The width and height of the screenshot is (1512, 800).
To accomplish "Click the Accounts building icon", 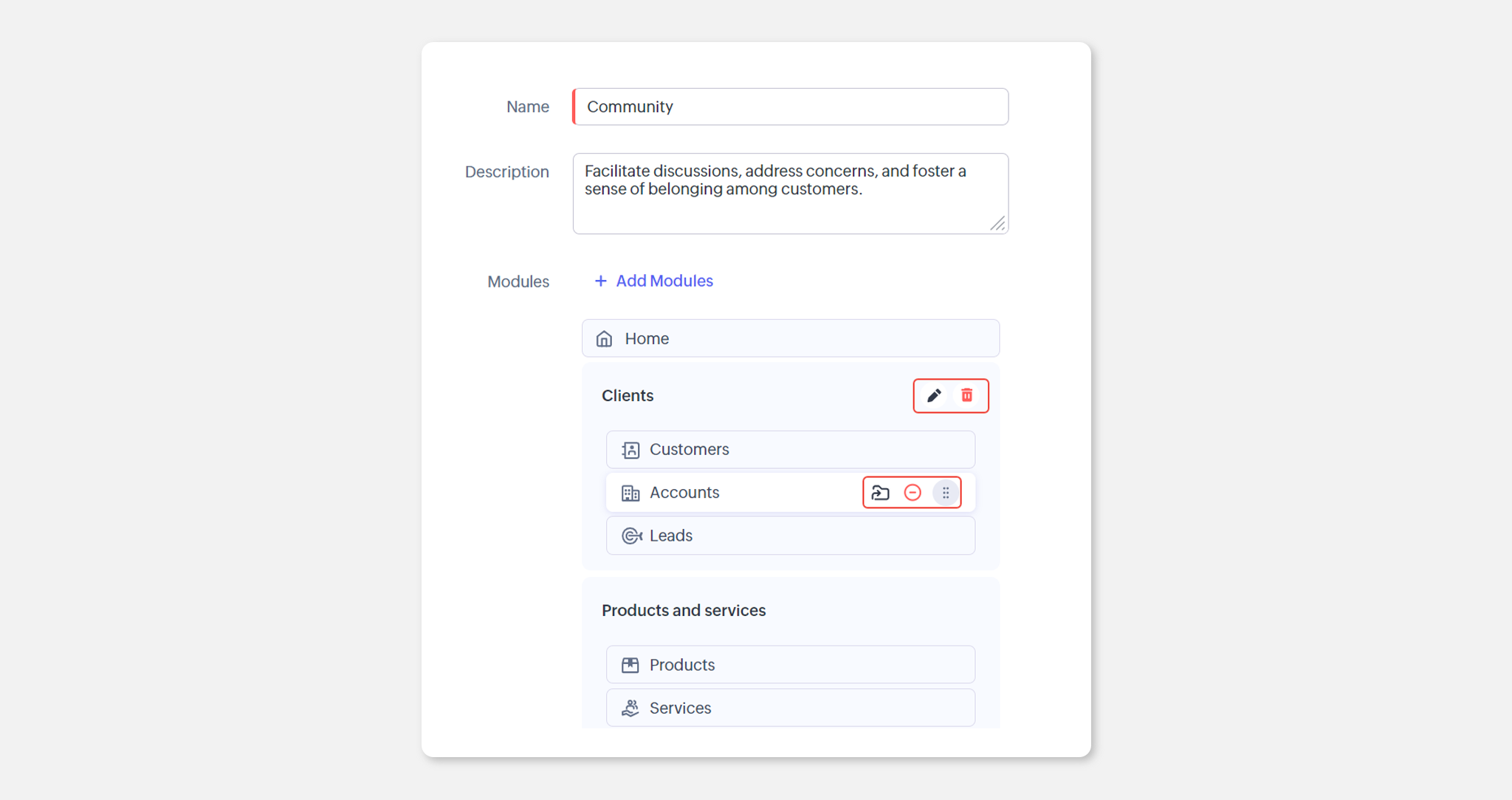I will (x=630, y=493).
